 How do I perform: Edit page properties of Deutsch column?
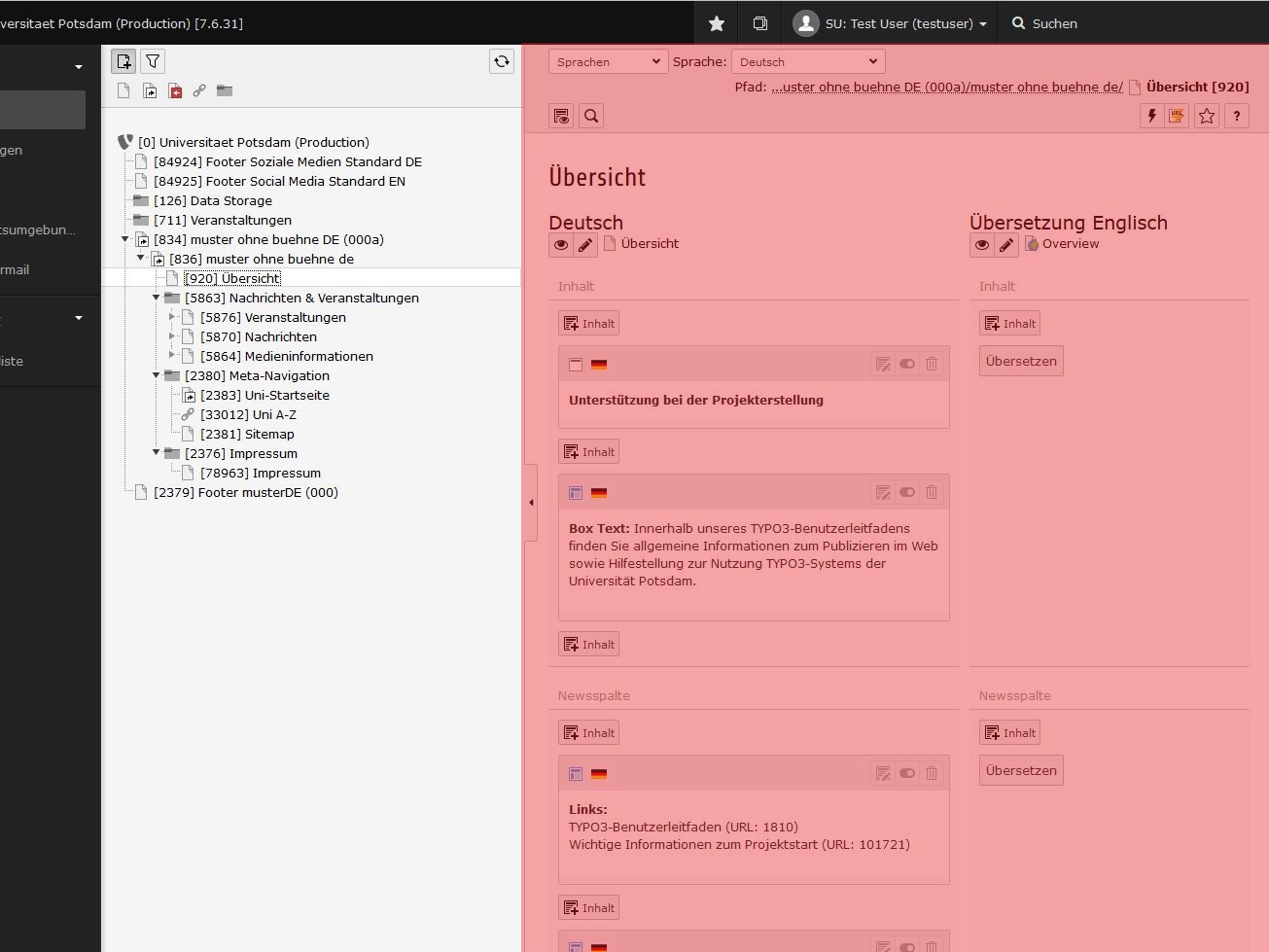click(x=584, y=245)
